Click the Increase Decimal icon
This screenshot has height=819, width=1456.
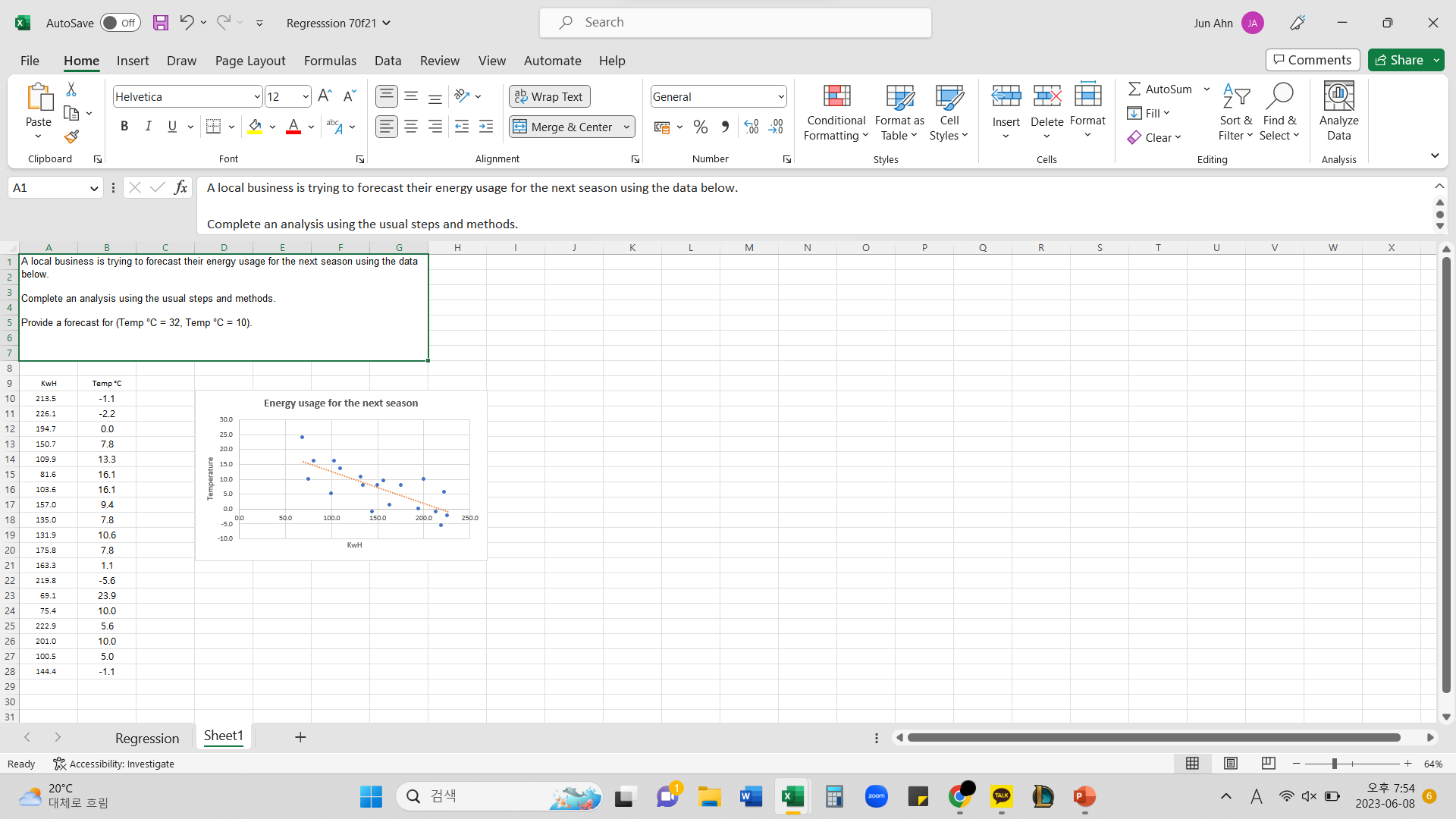(751, 127)
